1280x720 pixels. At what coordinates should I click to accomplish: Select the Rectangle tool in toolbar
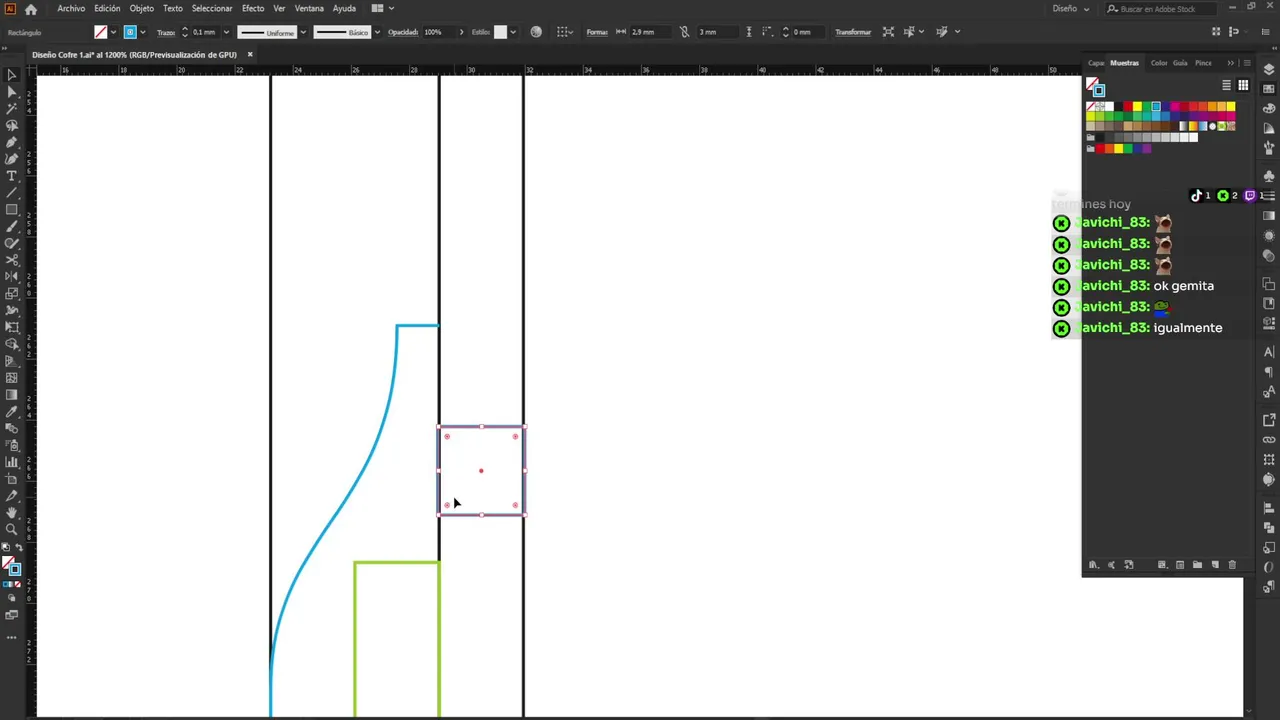[x=12, y=210]
